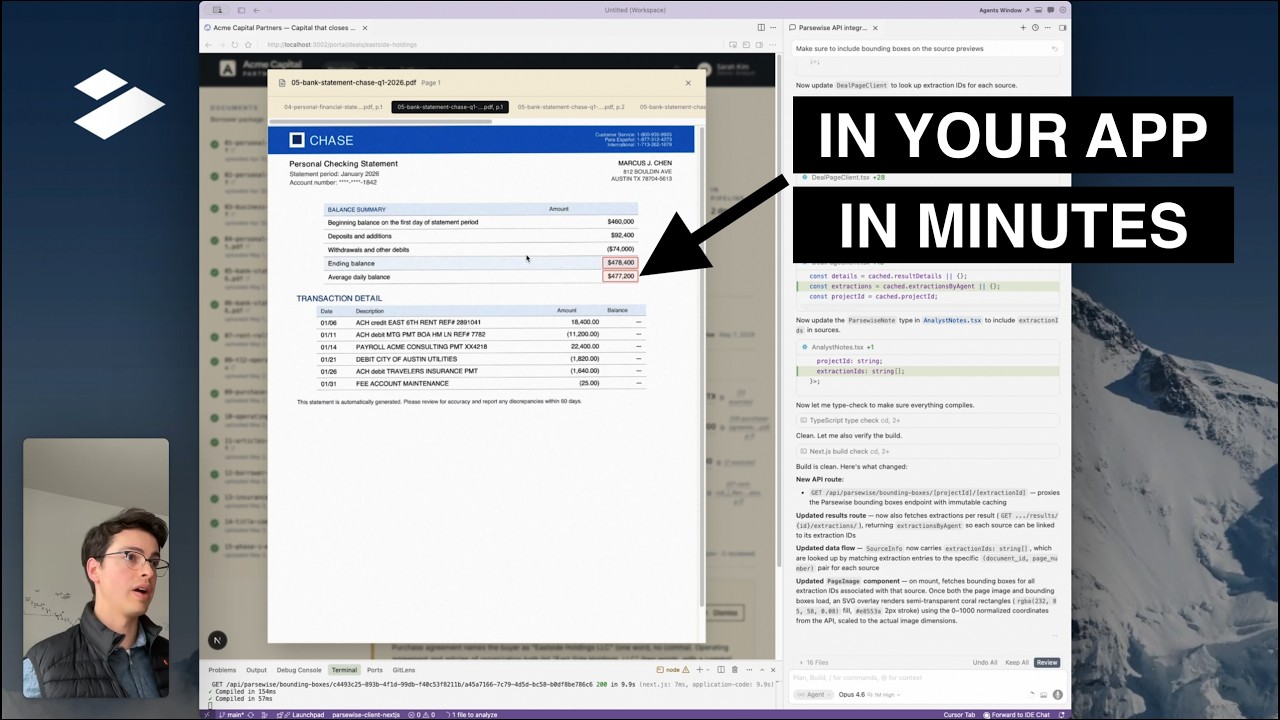Reload the localhost browser page

[x=235, y=45]
